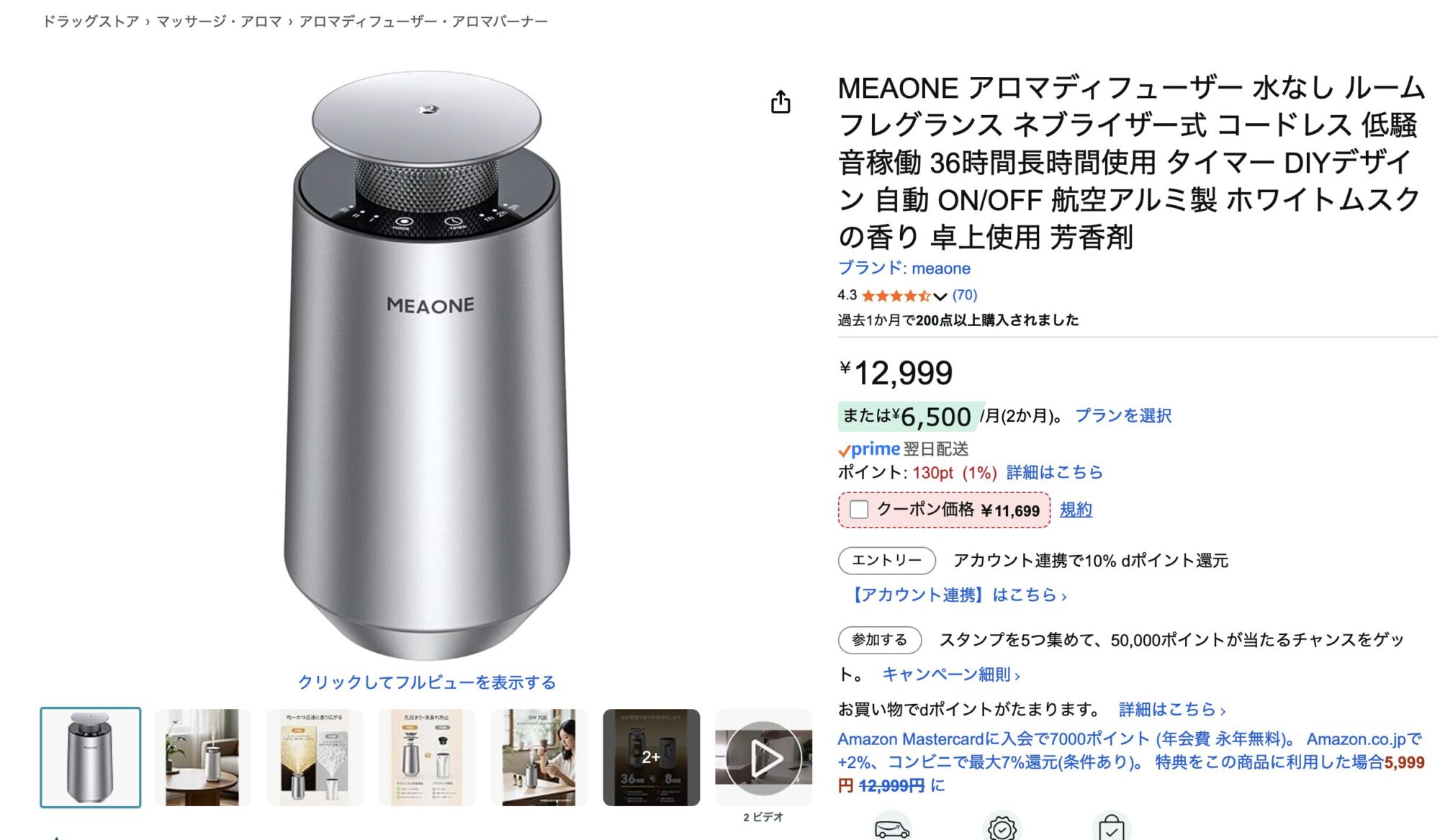This screenshot has height=840, width=1440.
Task: Expand the rating dropdown chevron
Action: (940, 297)
